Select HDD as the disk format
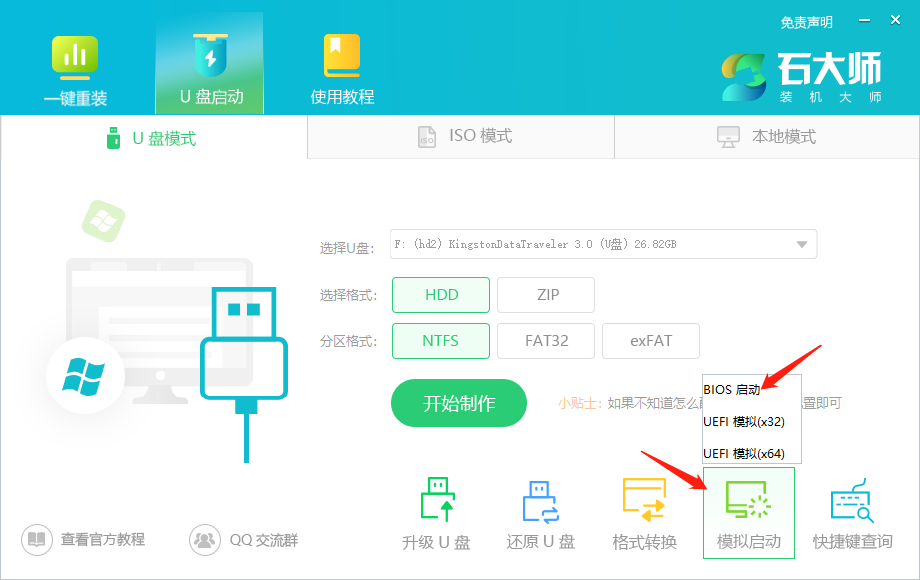The image size is (920, 580). (x=440, y=294)
